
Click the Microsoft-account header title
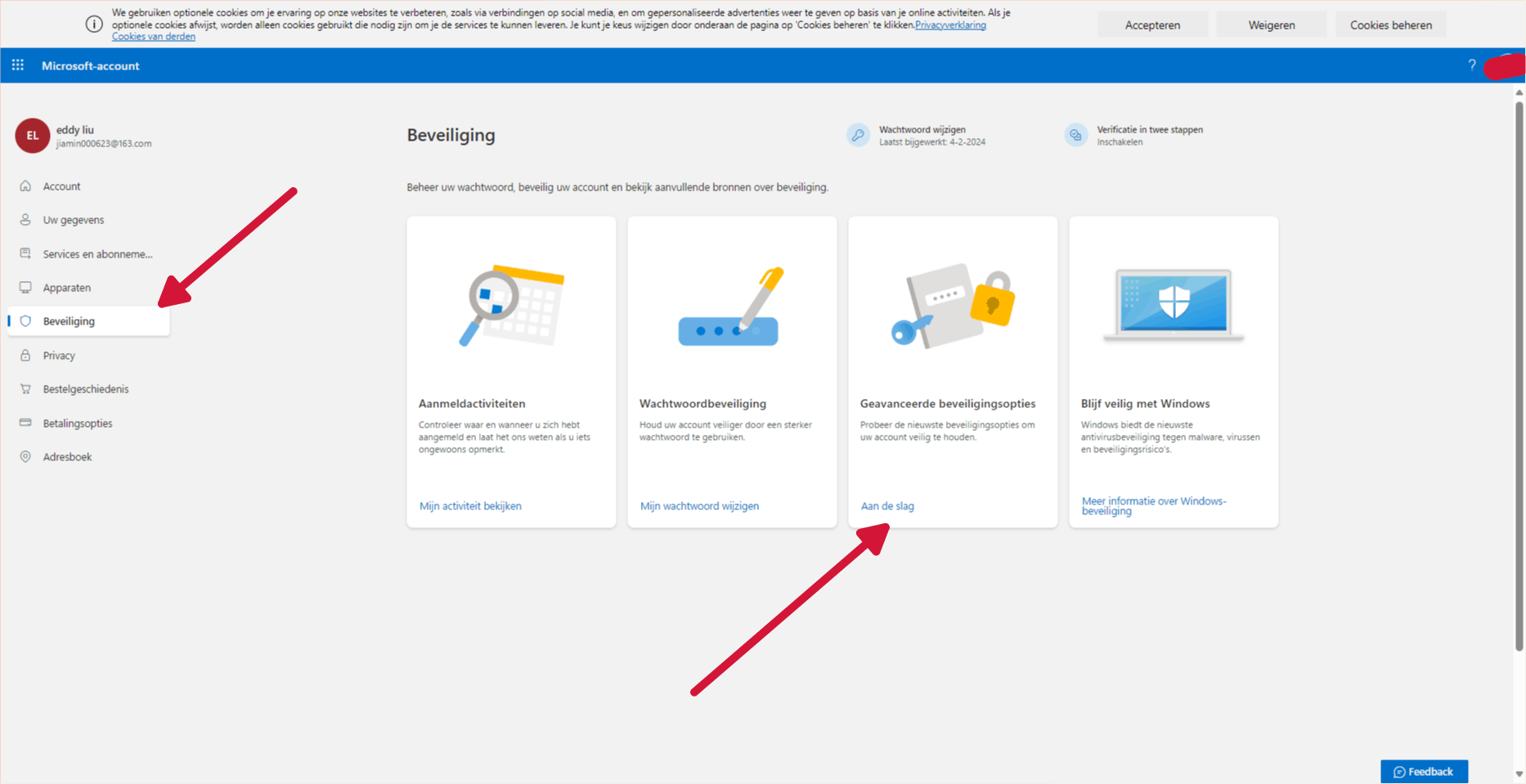click(x=91, y=65)
